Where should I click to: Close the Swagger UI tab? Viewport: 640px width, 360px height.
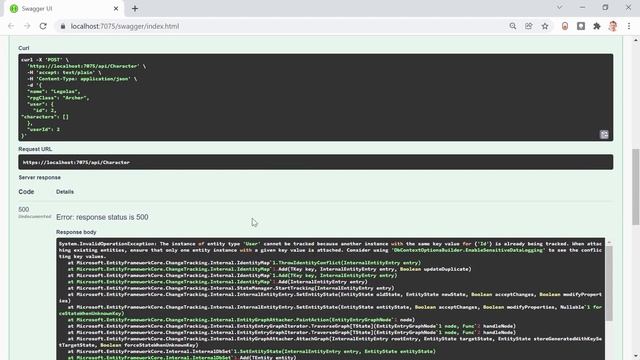(116, 8)
